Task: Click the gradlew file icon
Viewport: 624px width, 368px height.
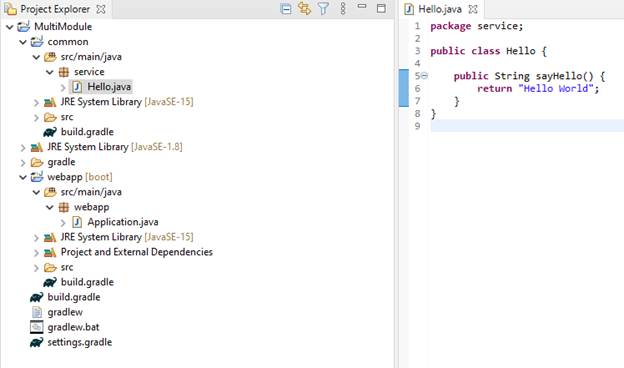Action: point(37,312)
